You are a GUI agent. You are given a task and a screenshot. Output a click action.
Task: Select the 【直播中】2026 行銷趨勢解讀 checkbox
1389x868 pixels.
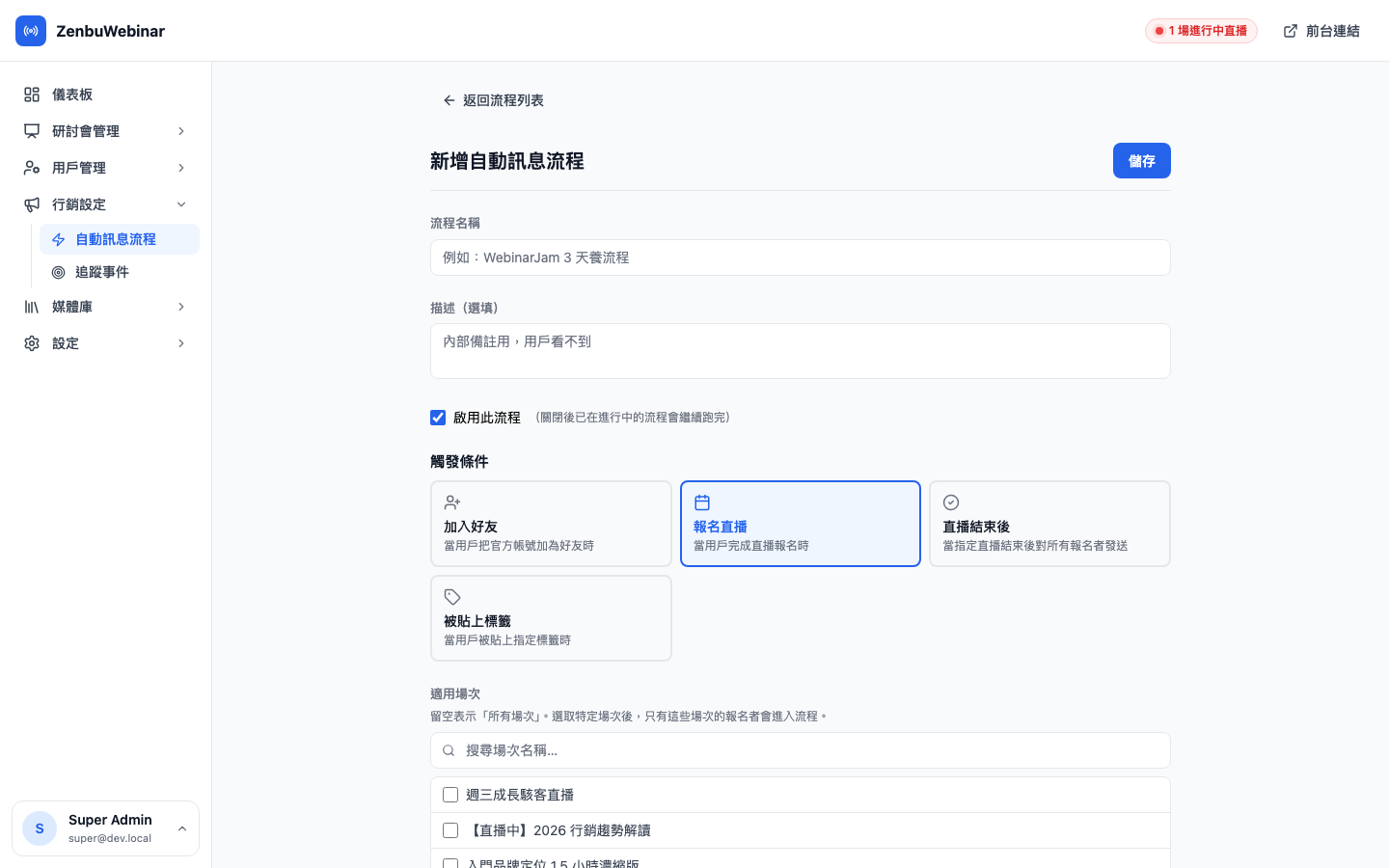coord(450,830)
